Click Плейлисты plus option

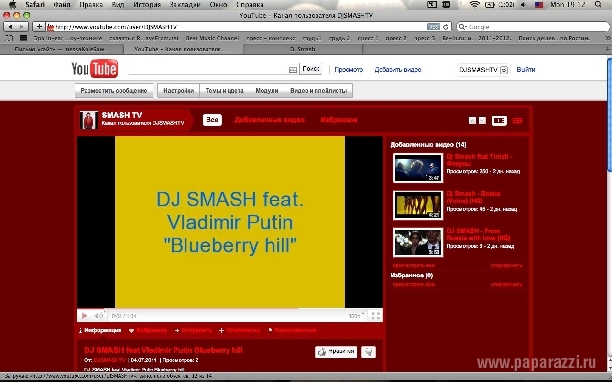click(x=239, y=330)
